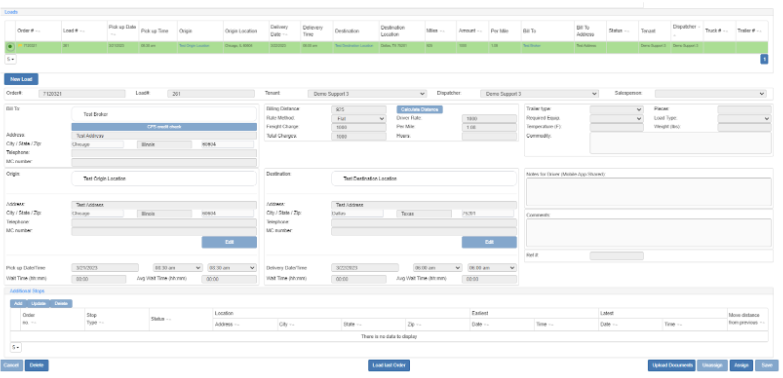Click the Load# field showing 261
This screenshot has width=783, height=378.
[x=211, y=93]
